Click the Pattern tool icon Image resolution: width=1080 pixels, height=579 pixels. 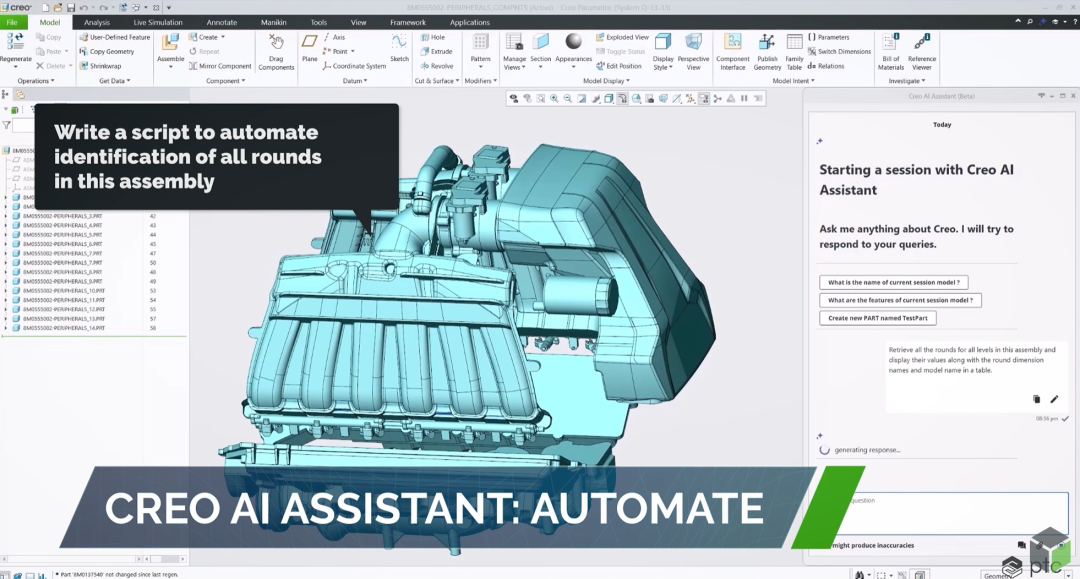[480, 43]
